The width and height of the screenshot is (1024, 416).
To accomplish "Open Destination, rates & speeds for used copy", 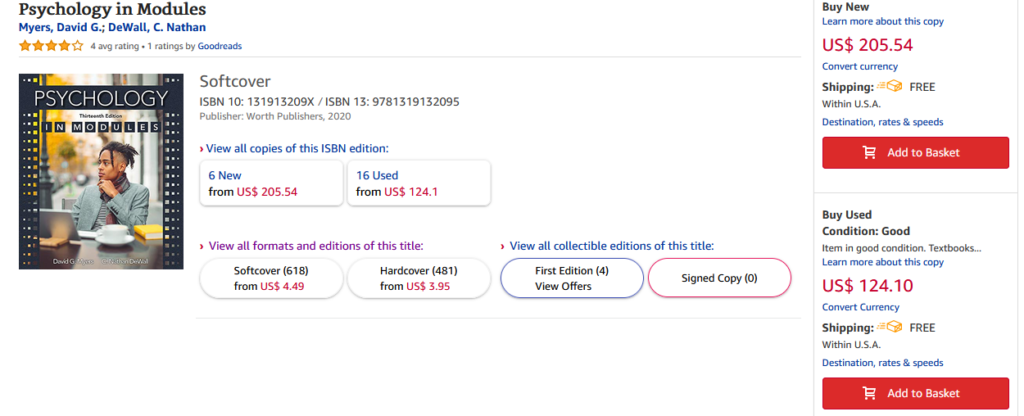I will pos(882,363).
